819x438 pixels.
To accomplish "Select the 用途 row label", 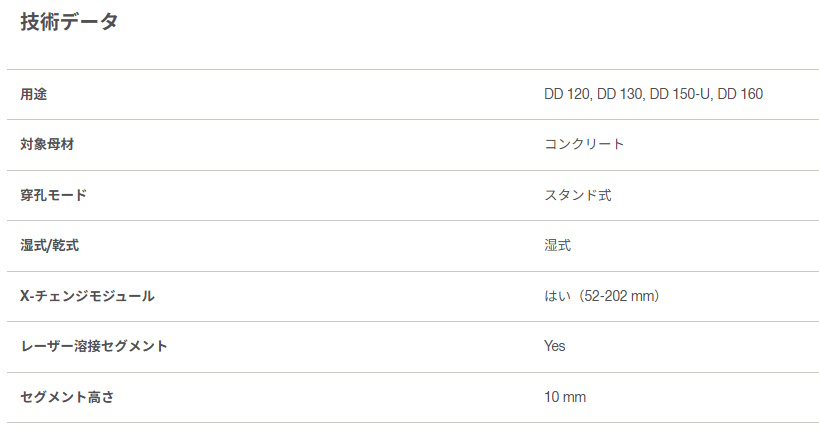I will (34, 95).
